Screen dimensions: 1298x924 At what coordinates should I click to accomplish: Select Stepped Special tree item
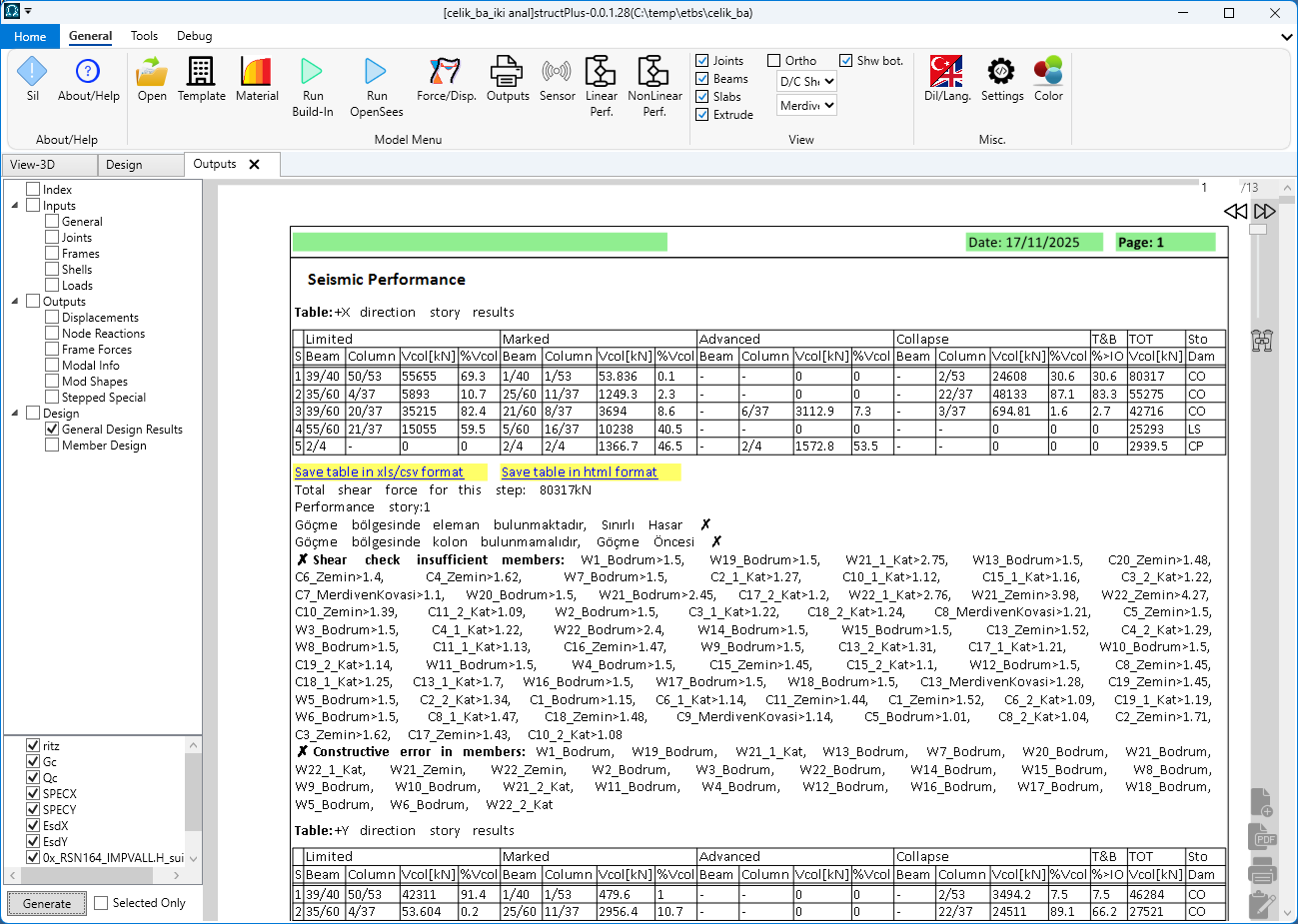104,398
